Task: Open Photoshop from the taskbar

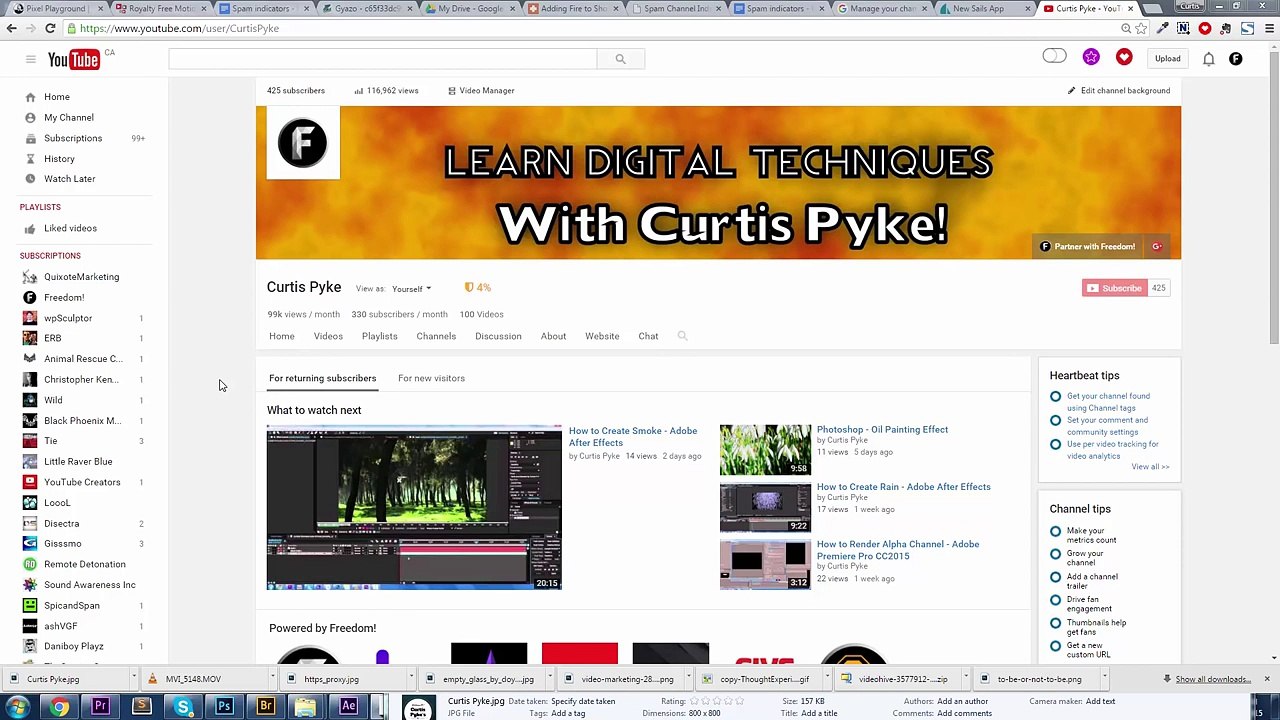Action: pyautogui.click(x=224, y=707)
